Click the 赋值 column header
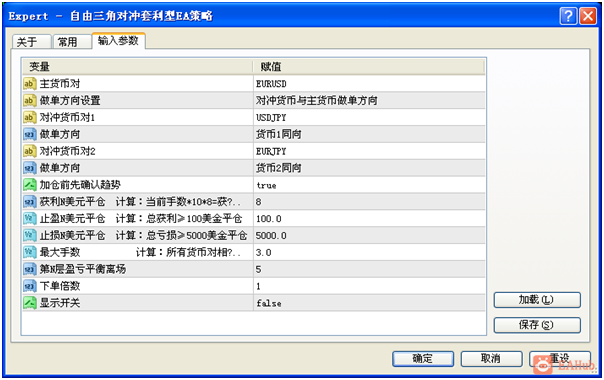604x380 pixels. pos(369,67)
